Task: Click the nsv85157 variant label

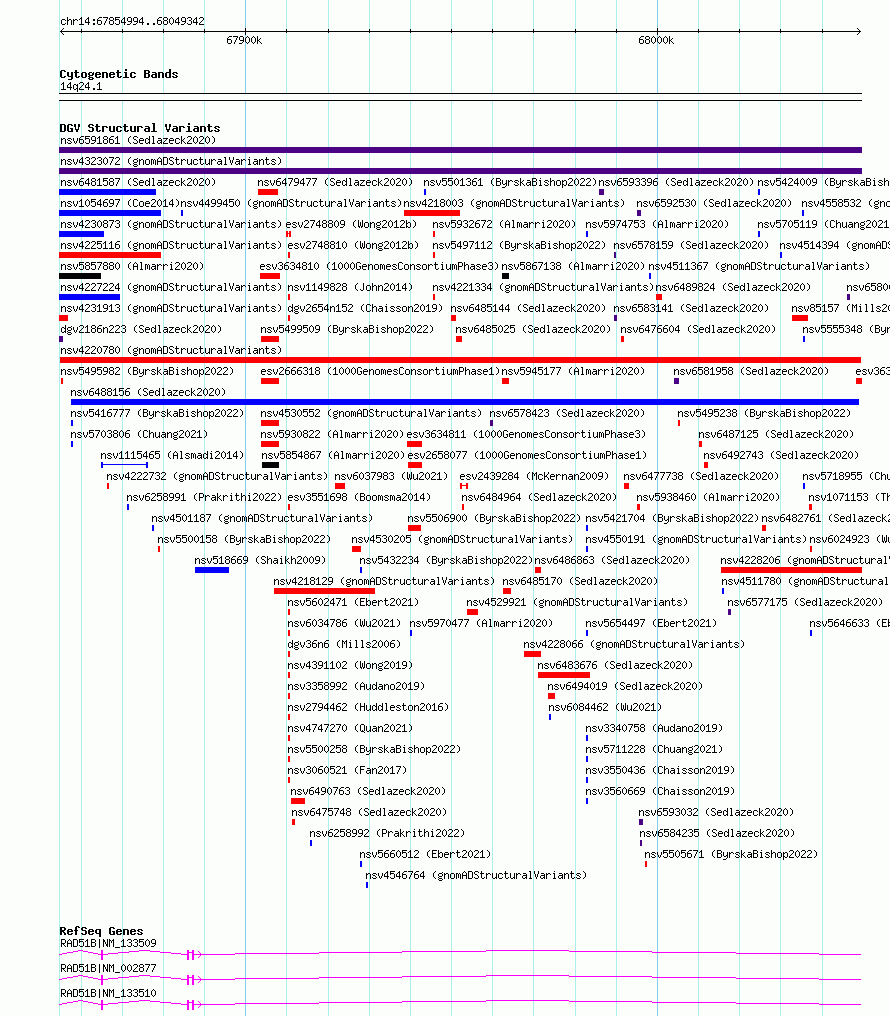Action: pyautogui.click(x=840, y=308)
